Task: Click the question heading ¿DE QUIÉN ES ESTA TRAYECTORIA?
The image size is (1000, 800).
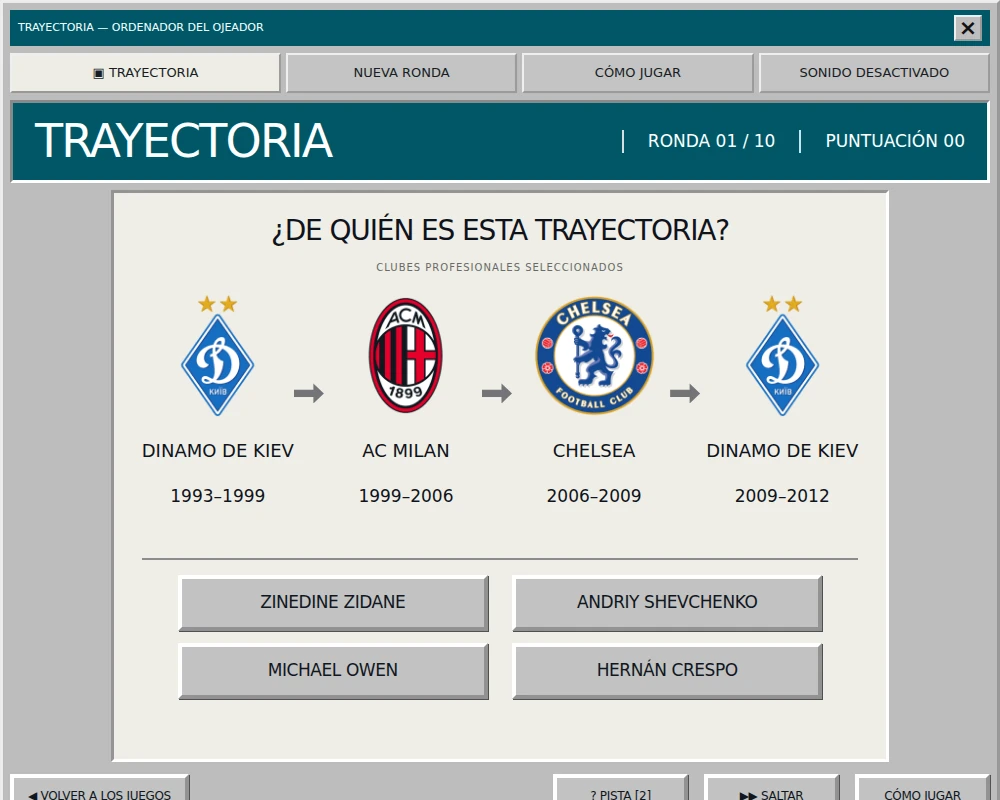Action: (500, 230)
